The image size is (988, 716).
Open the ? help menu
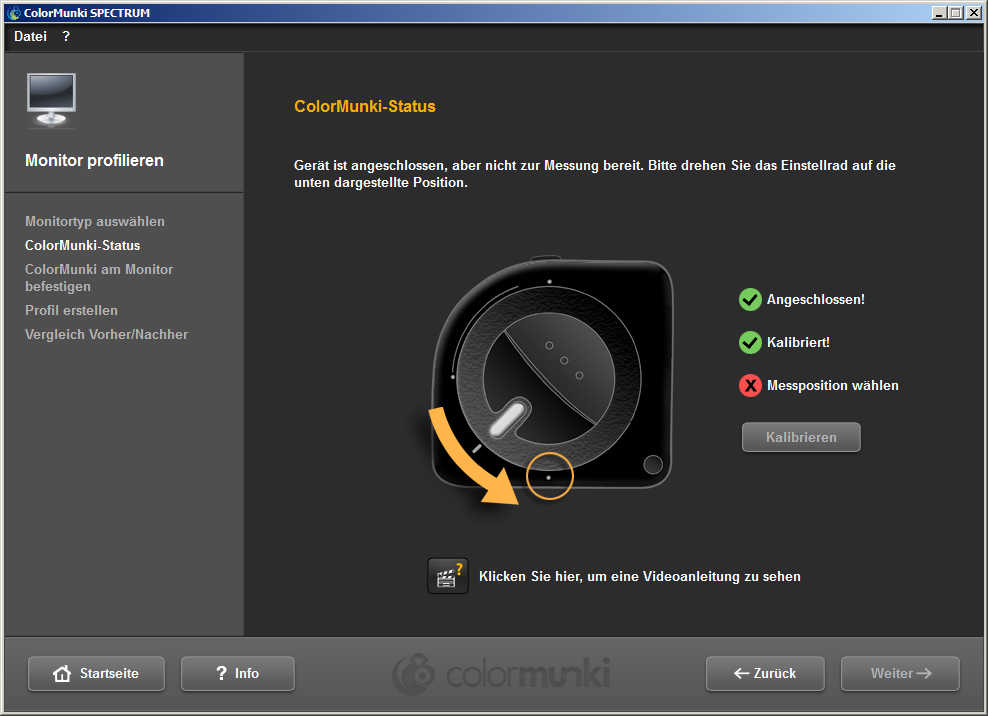pyautogui.click(x=66, y=37)
